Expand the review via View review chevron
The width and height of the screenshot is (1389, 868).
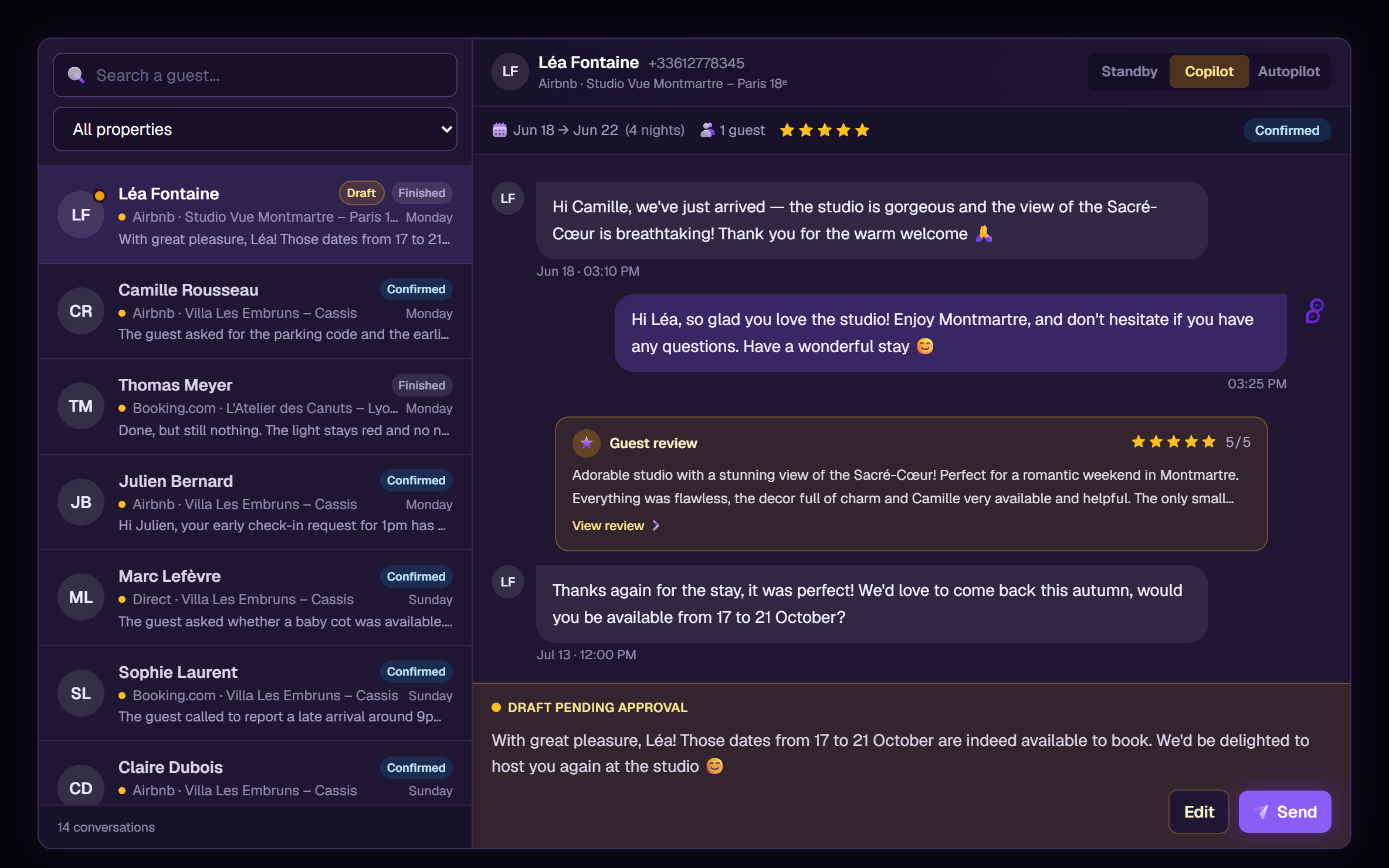point(656,525)
